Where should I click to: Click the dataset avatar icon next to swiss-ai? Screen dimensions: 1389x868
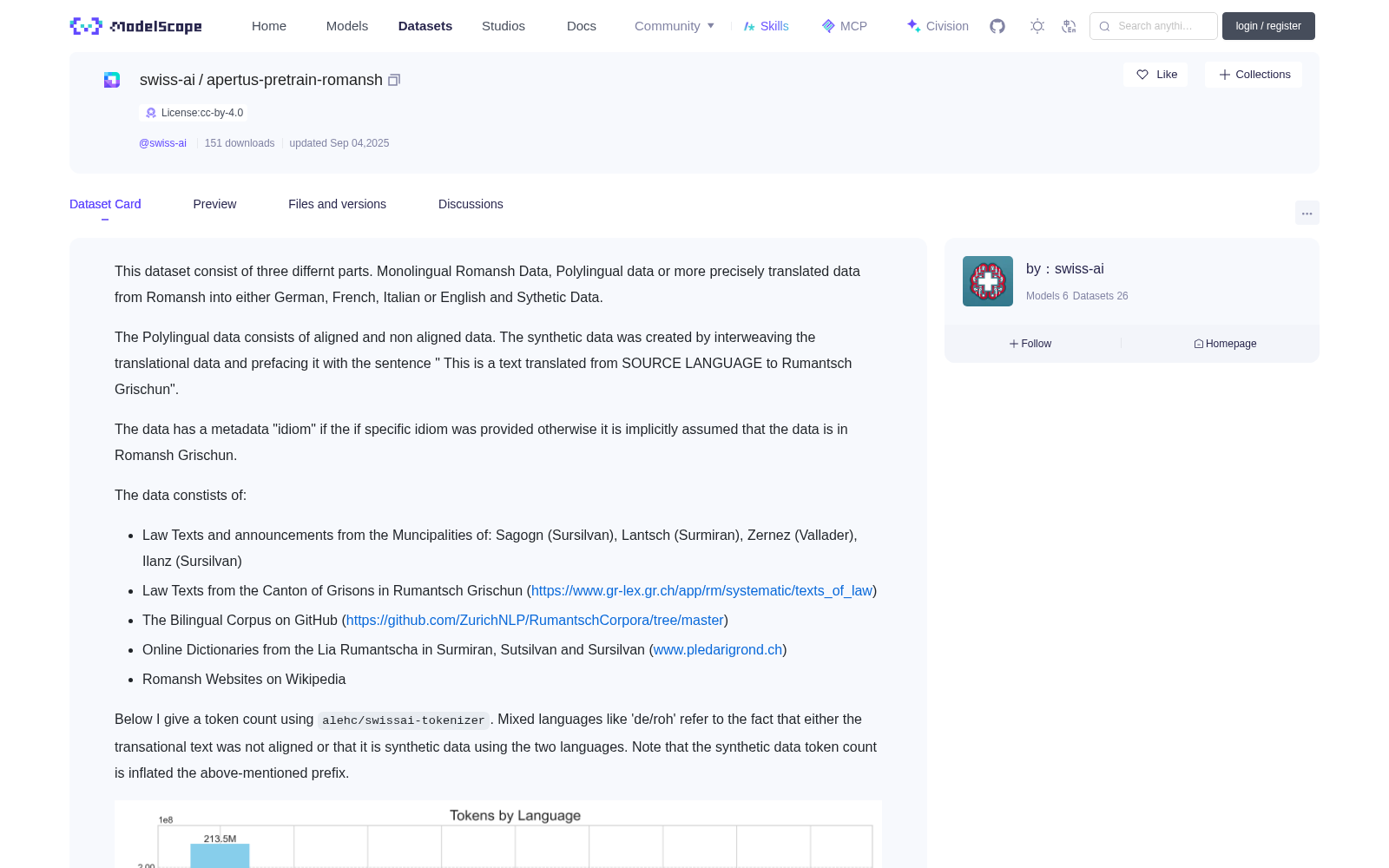coord(112,80)
